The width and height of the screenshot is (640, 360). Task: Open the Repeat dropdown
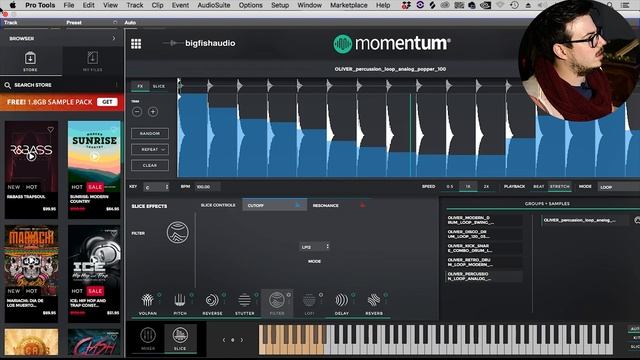point(150,149)
